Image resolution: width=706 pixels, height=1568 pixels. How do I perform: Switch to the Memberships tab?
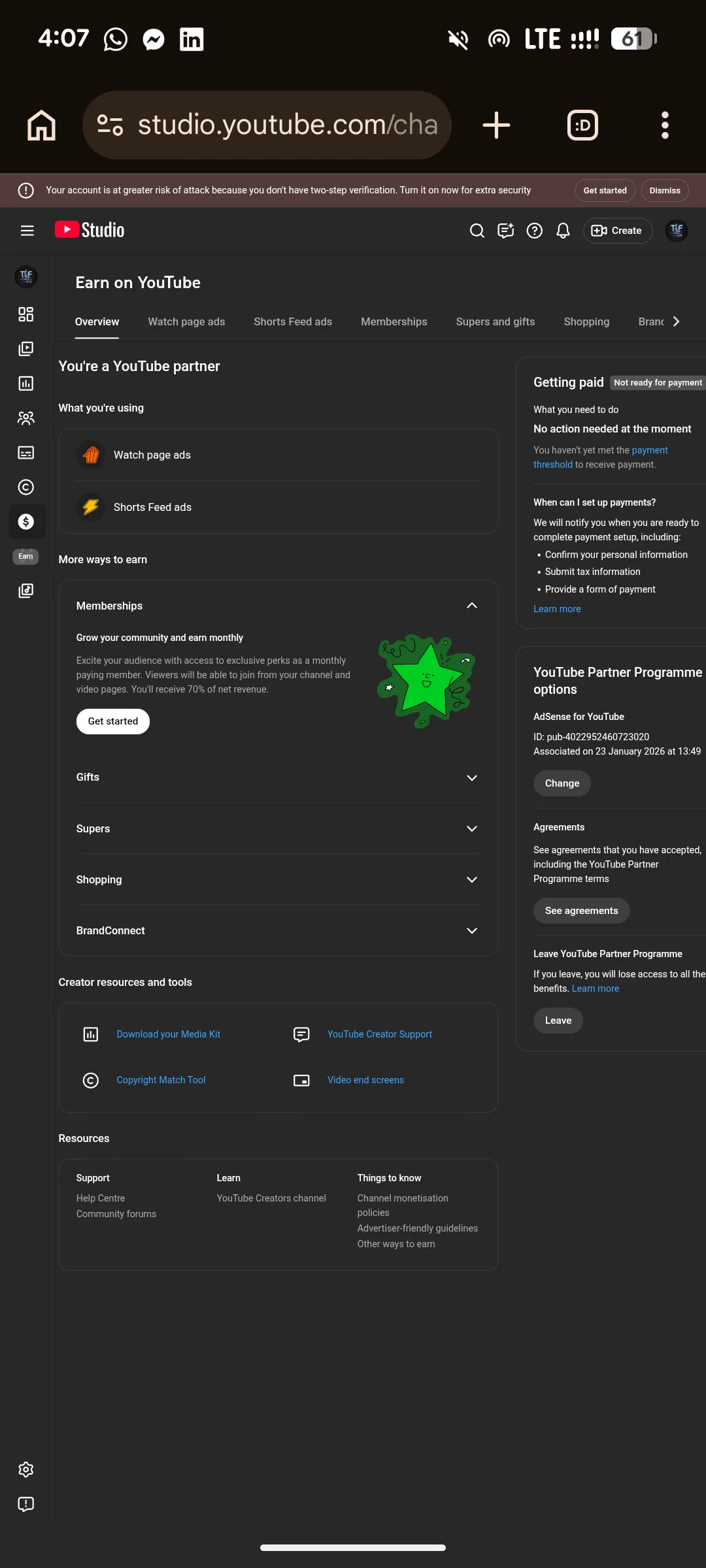coord(394,321)
